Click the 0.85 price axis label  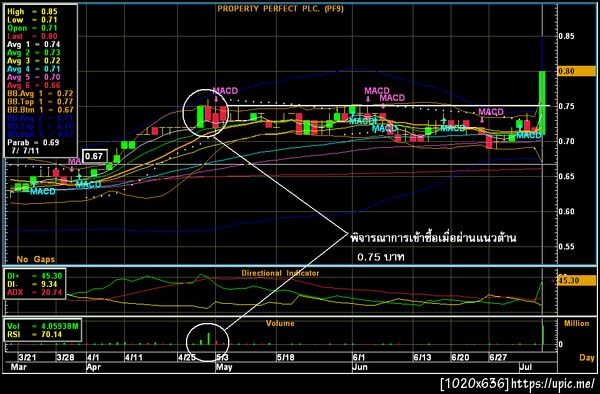(x=566, y=36)
